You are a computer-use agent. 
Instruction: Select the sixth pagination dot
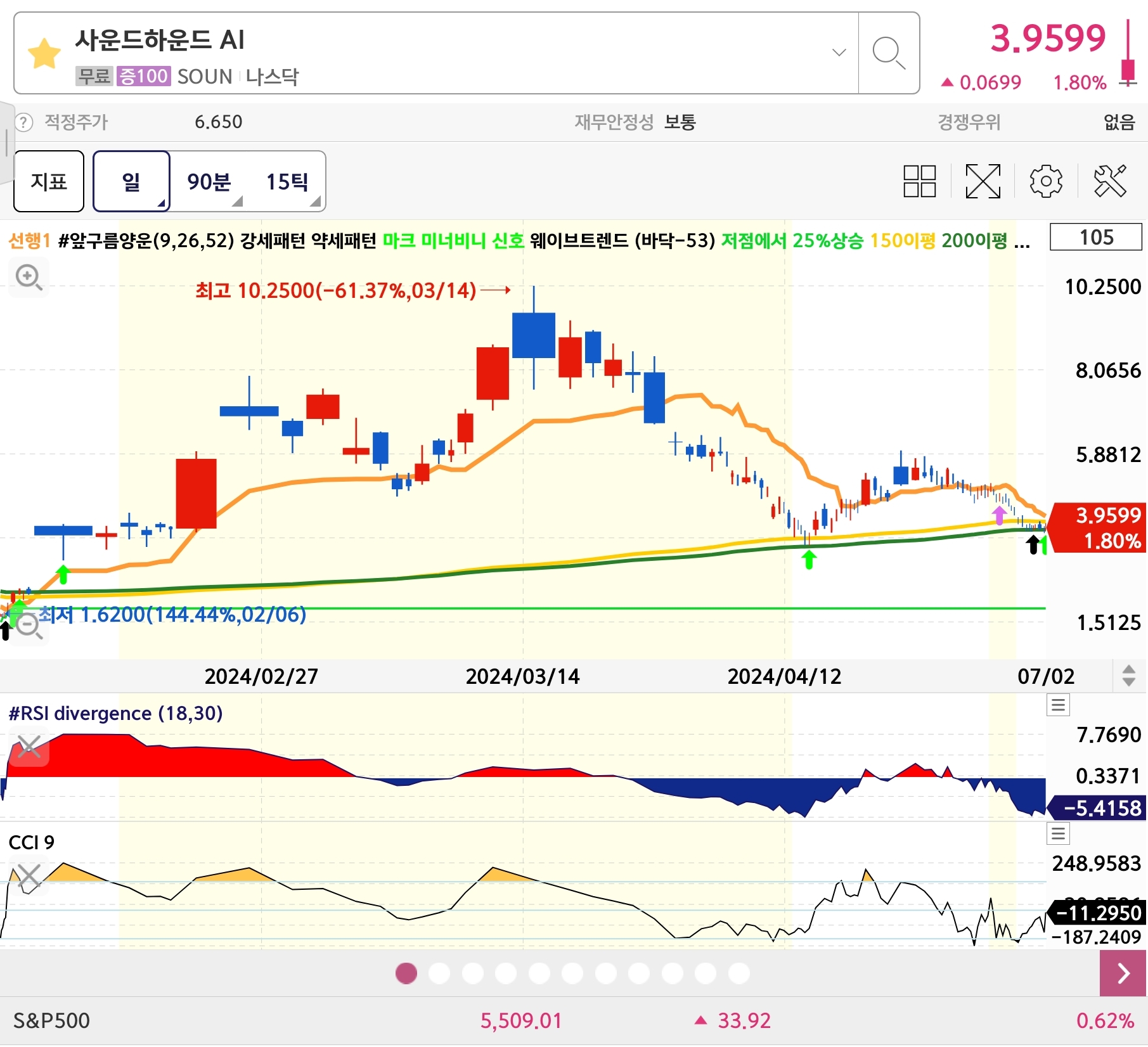point(572,973)
